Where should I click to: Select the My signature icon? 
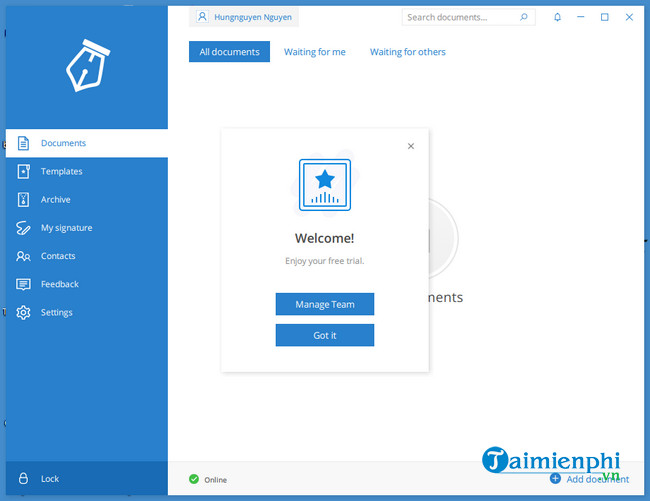(x=23, y=228)
